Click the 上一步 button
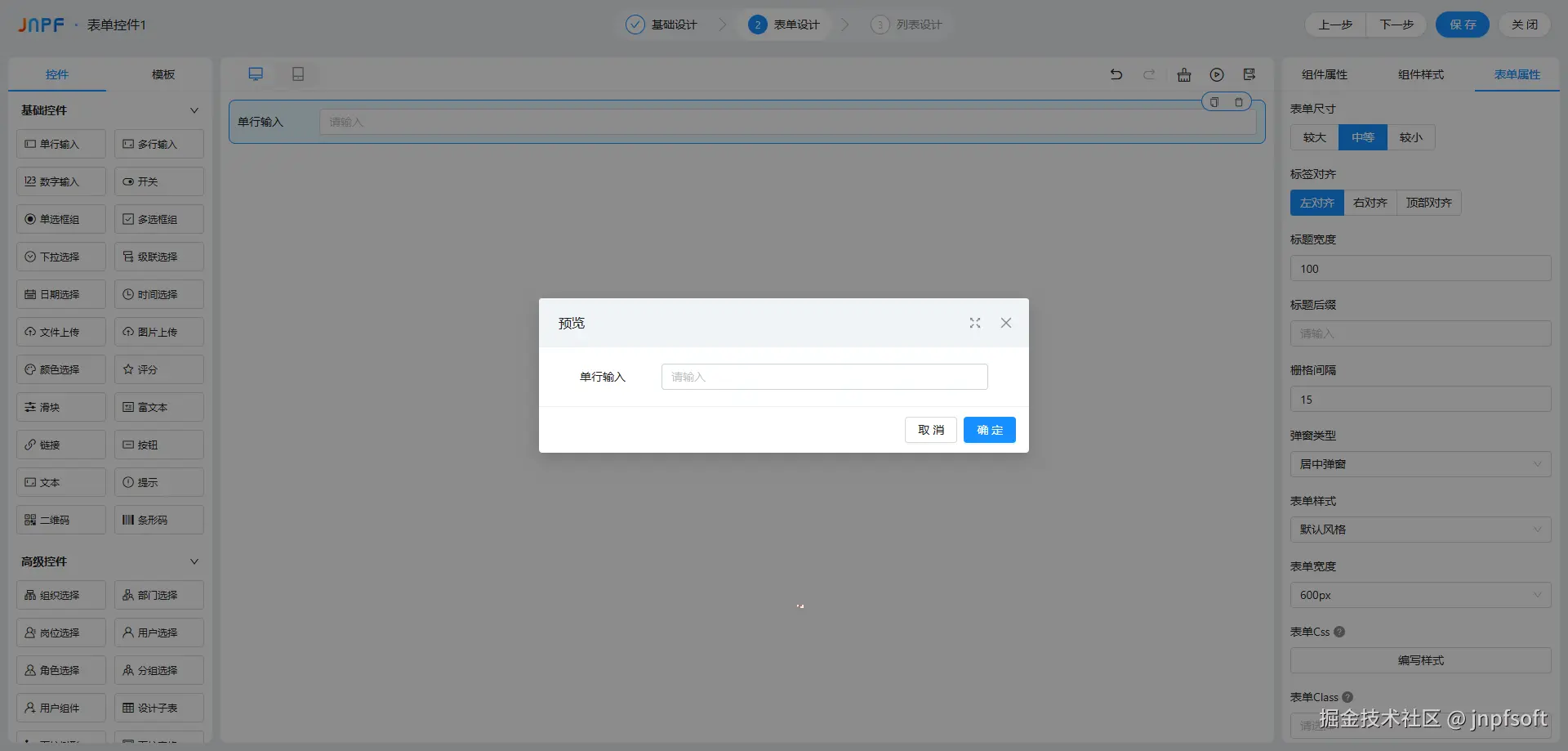 click(x=1335, y=25)
